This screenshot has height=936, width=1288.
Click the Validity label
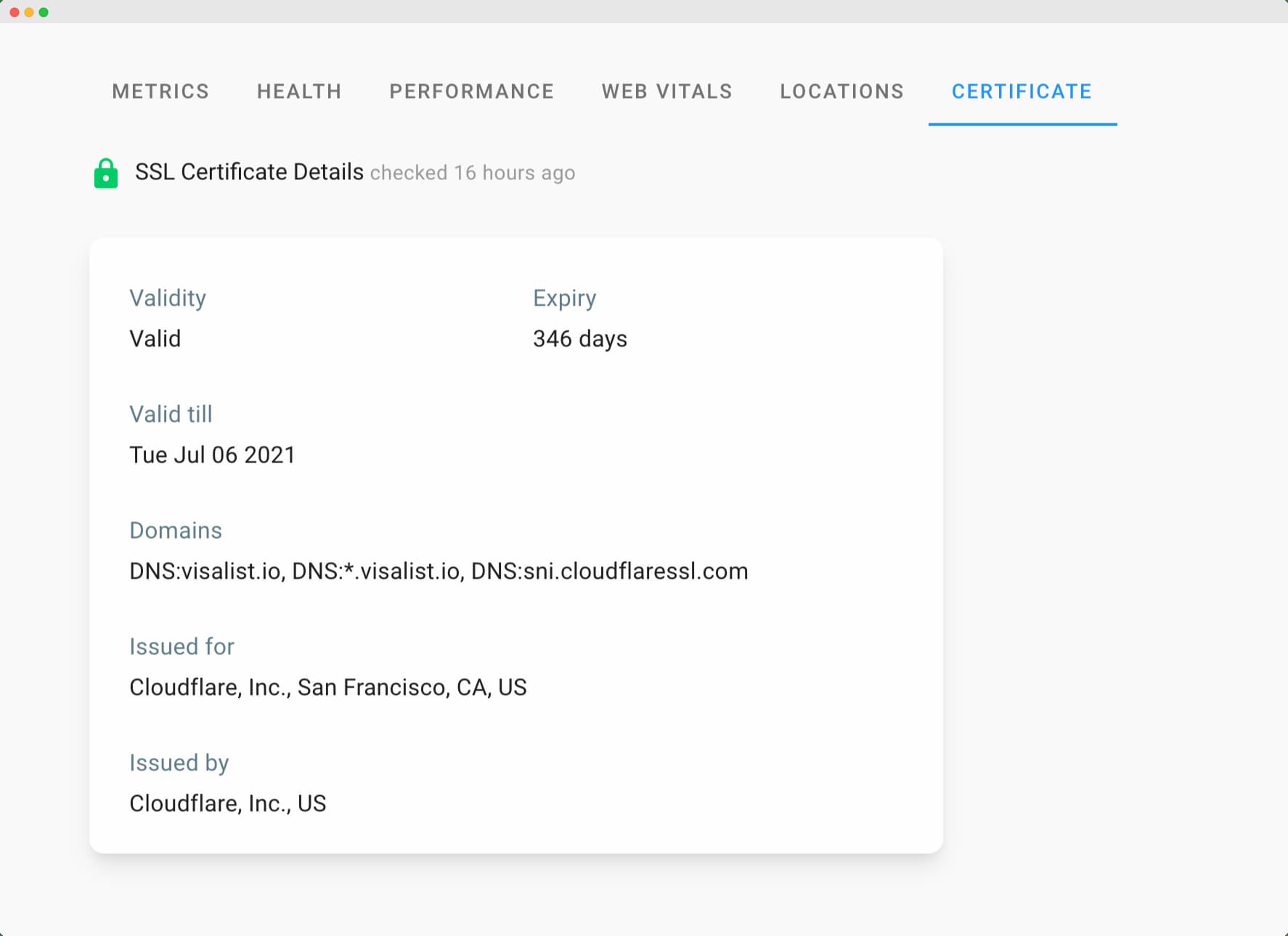[168, 298]
